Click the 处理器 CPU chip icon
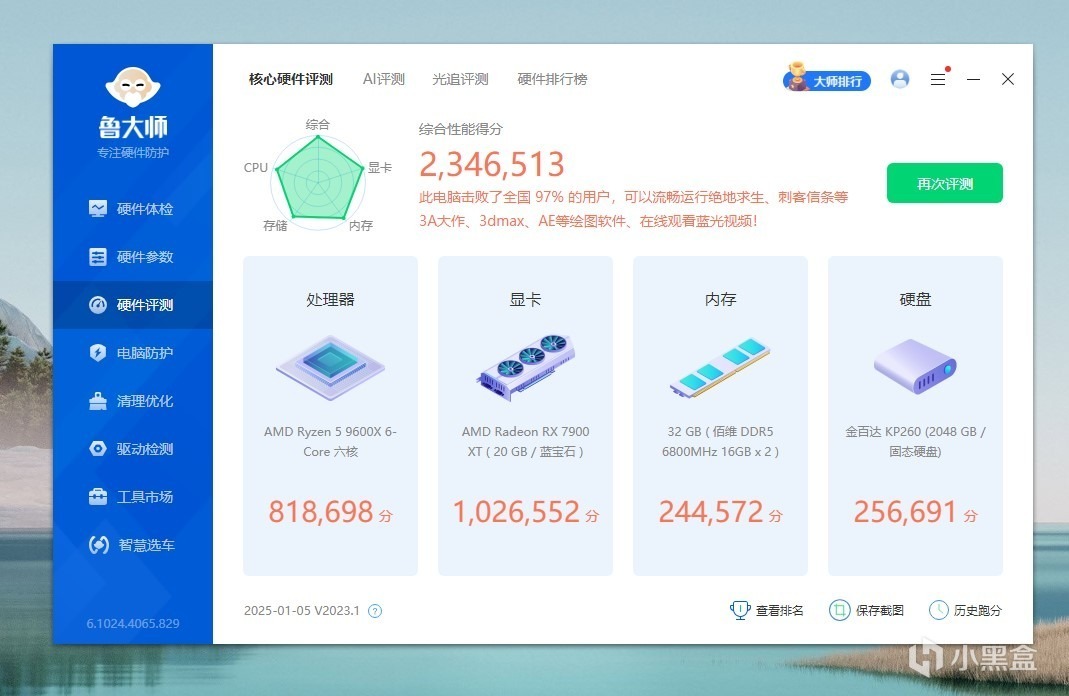This screenshot has width=1069, height=696. [331, 368]
